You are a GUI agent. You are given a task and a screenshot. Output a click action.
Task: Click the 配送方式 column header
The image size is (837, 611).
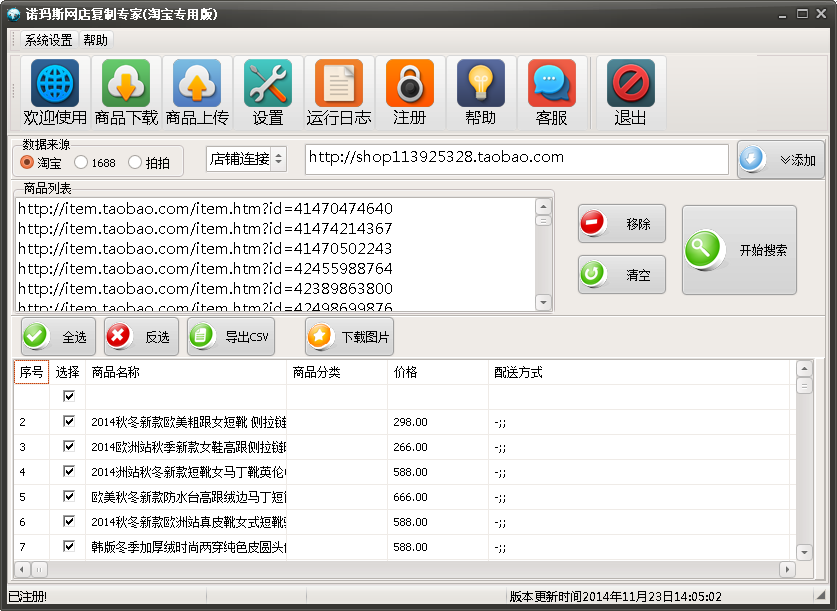pos(638,372)
